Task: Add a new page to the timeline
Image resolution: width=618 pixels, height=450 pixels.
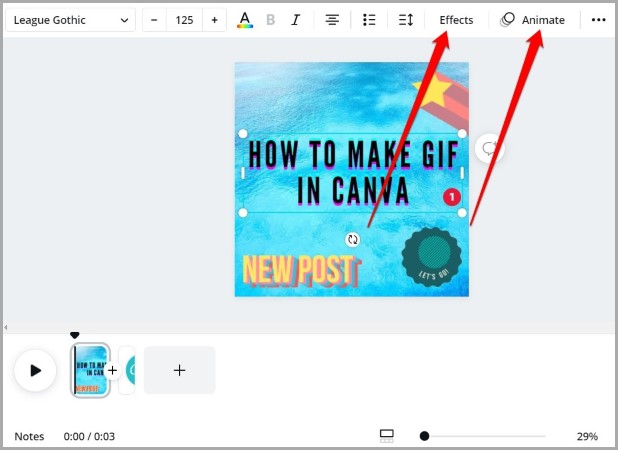Action: 180,370
